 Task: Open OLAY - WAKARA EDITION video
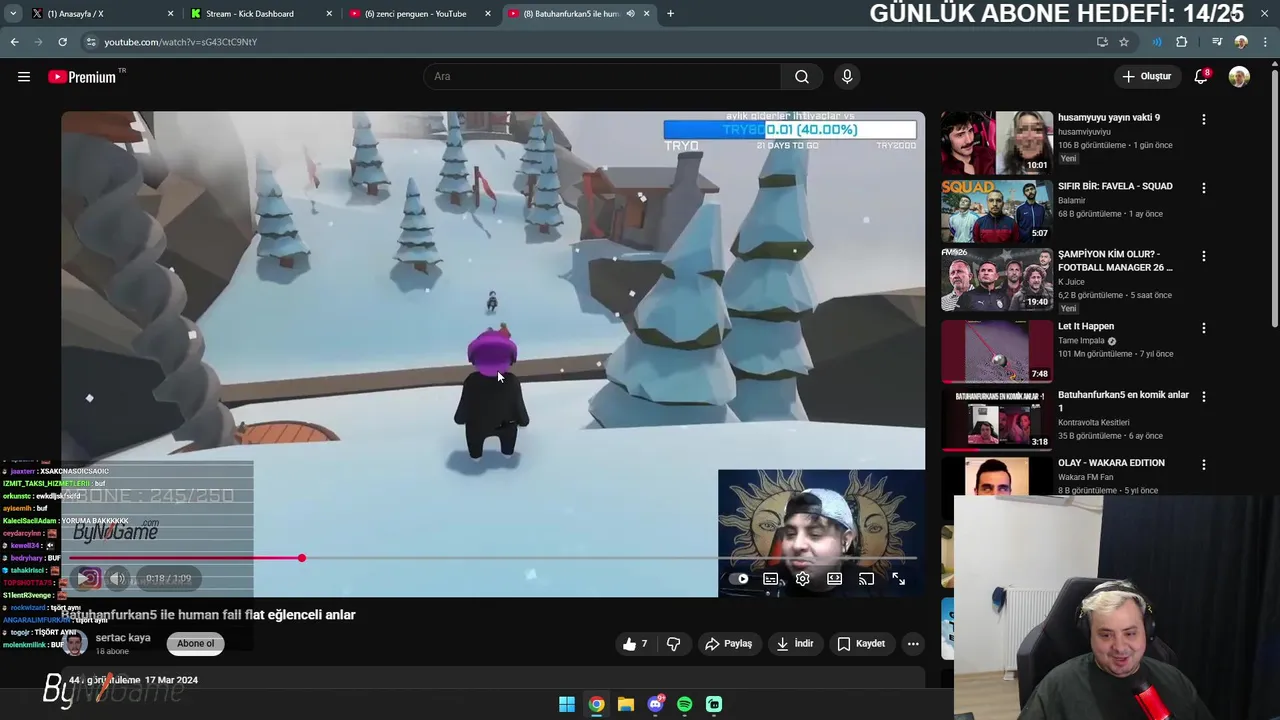[x=1111, y=463]
